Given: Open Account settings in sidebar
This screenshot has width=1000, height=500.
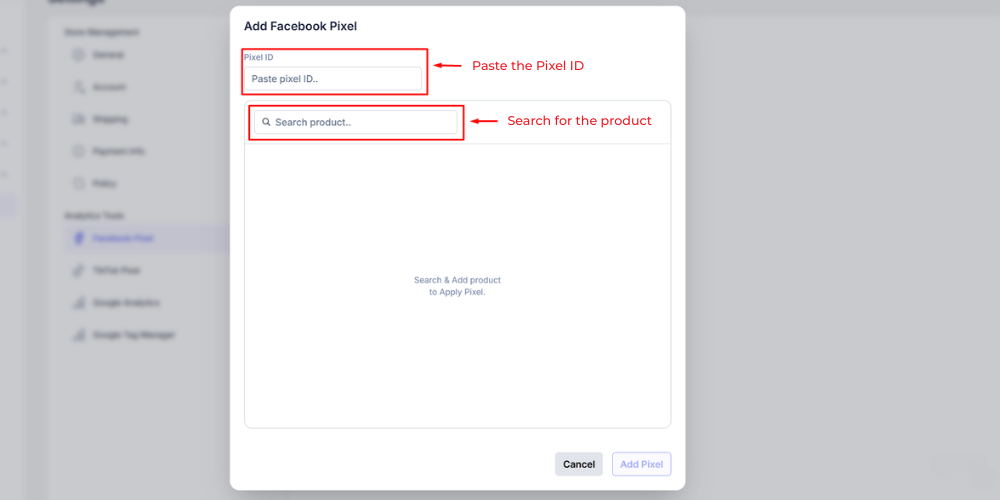Looking at the screenshot, I should tap(109, 87).
